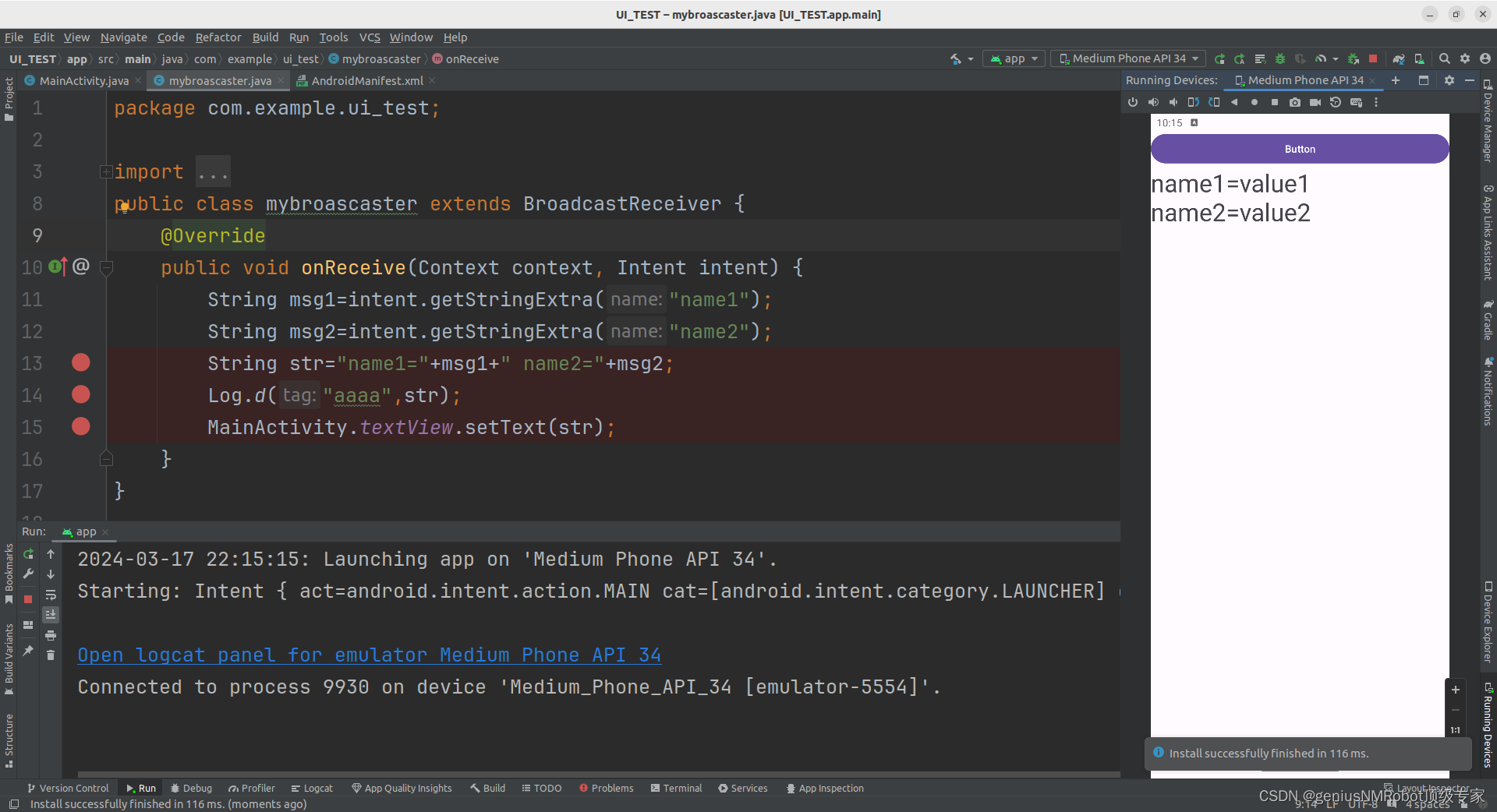The width and height of the screenshot is (1497, 812).
Task: Click the Apply Code Changes icon
Action: click(1260, 59)
